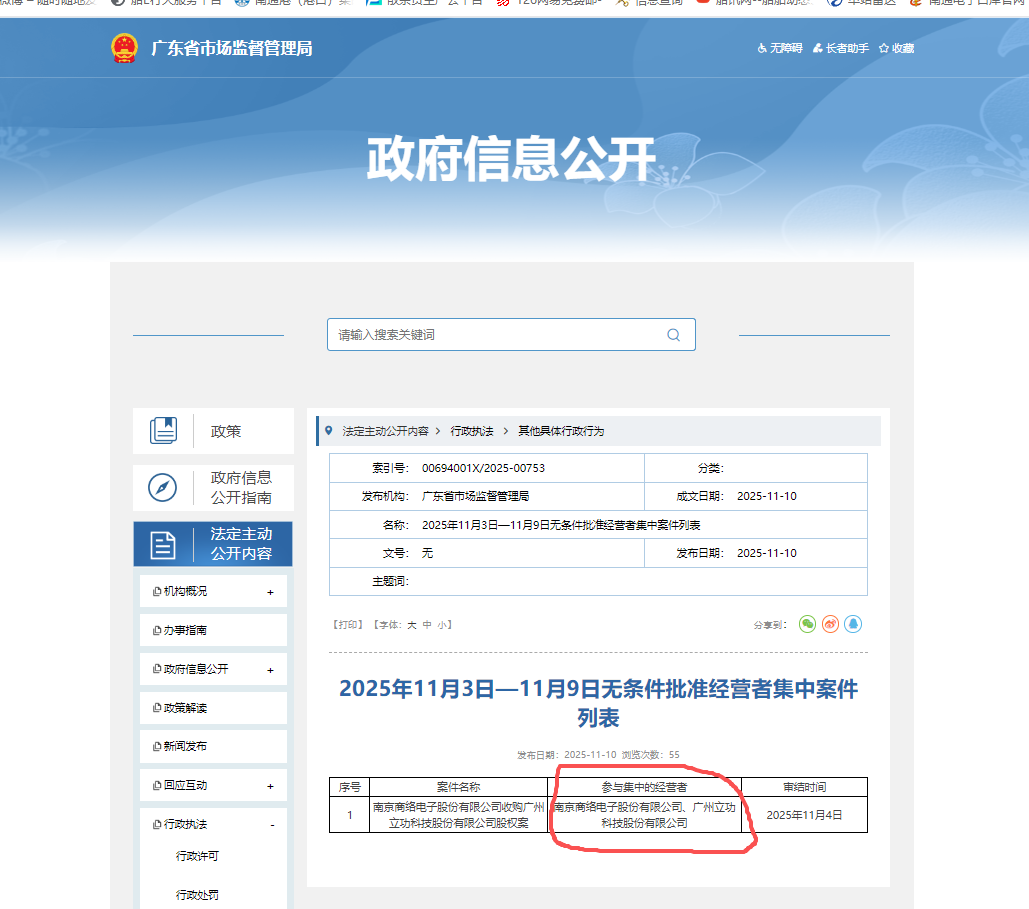The width and height of the screenshot is (1029, 909).
Task: Click the 发布日期 value in info table
Action: point(766,553)
